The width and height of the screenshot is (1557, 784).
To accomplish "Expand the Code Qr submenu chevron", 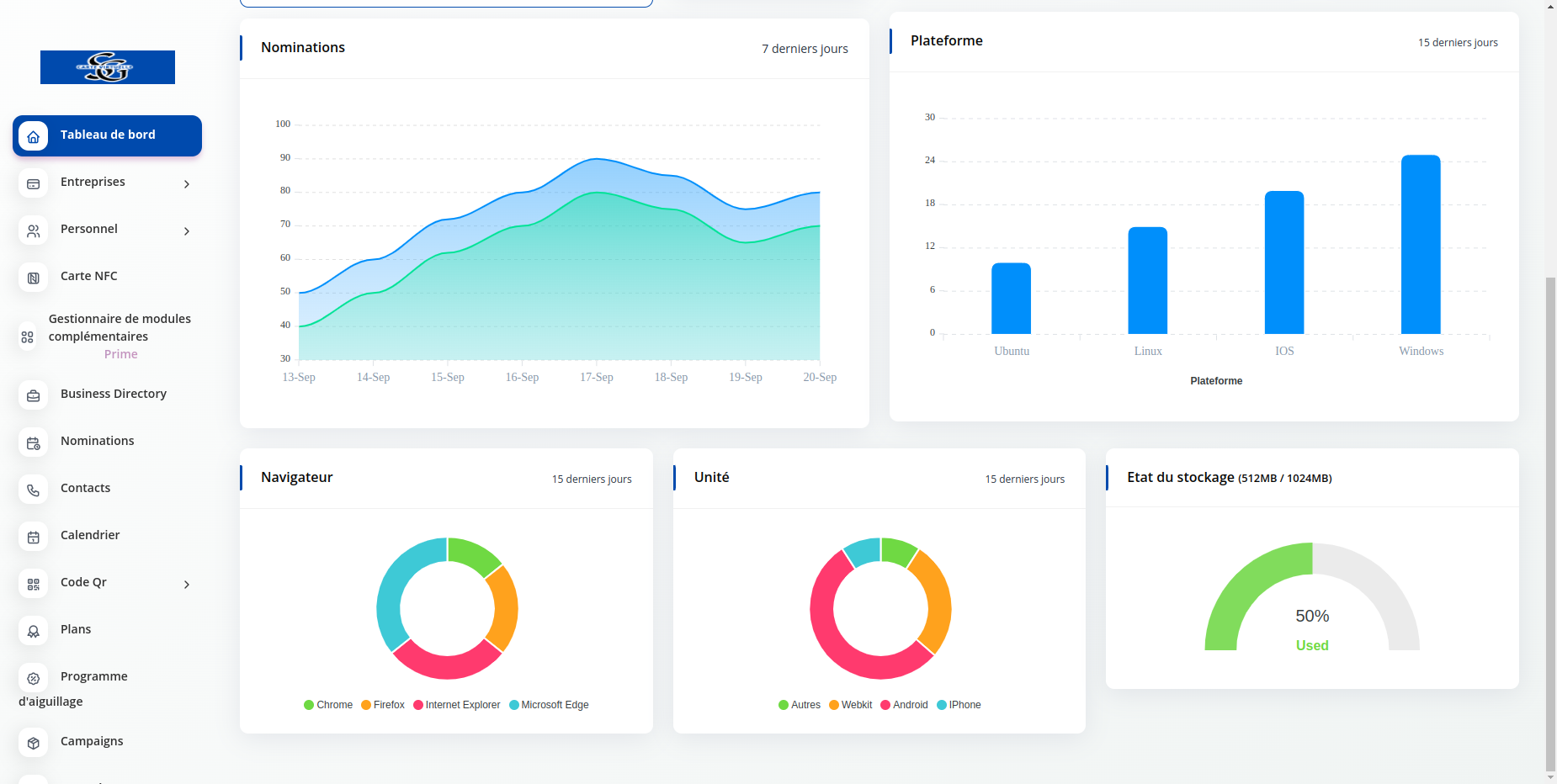I will (x=187, y=585).
